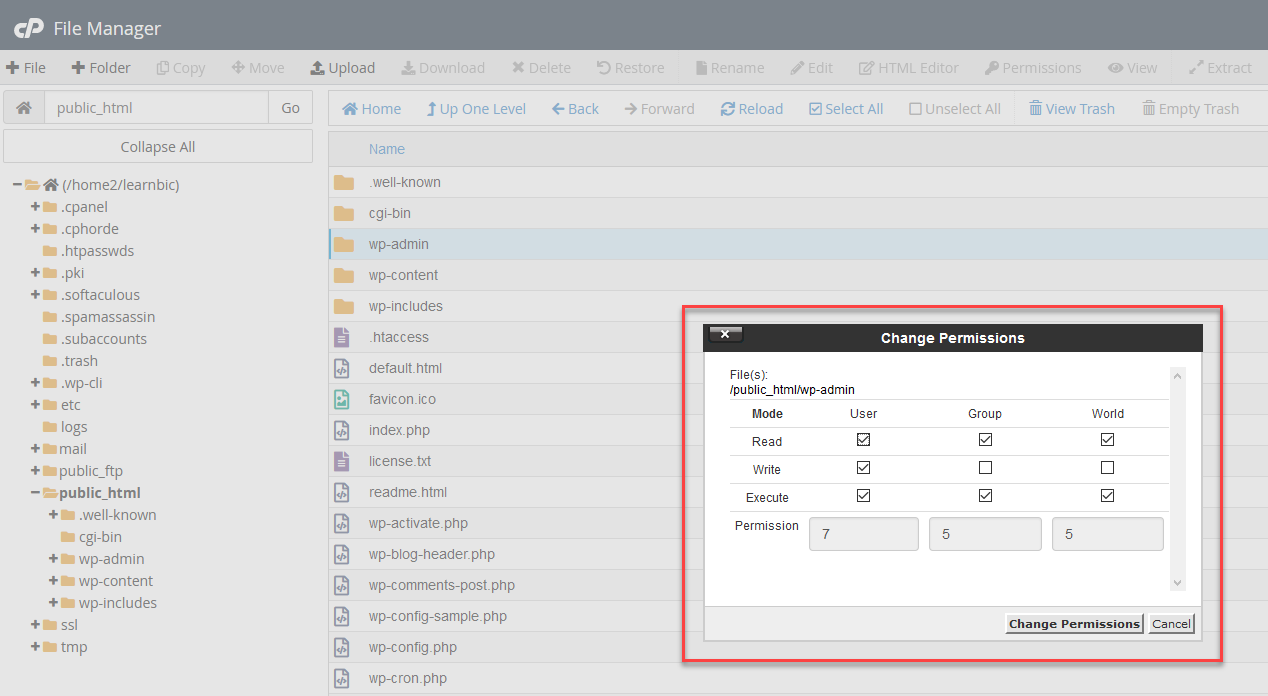1268x696 pixels.
Task: Click the wp-config.php file icon
Action: pyautogui.click(x=342, y=647)
